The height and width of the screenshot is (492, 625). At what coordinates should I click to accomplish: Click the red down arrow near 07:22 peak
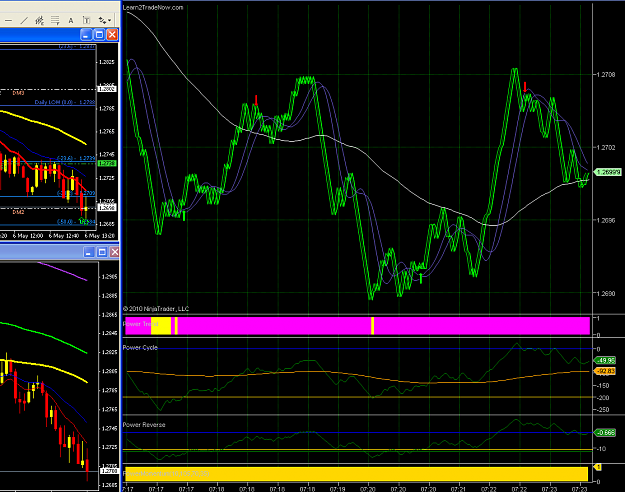pos(525,87)
